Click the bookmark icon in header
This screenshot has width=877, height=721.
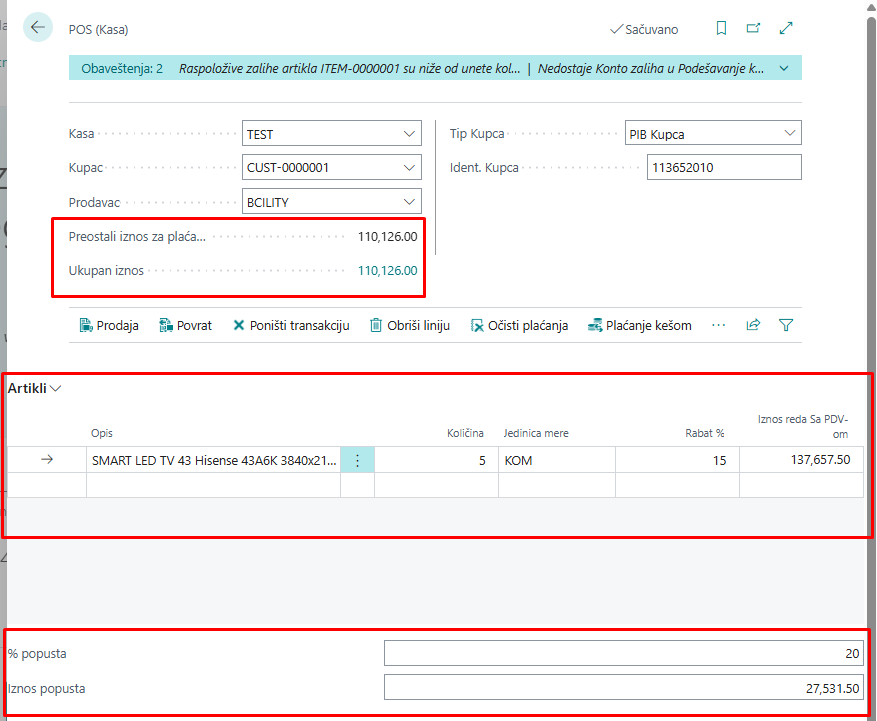click(x=722, y=29)
